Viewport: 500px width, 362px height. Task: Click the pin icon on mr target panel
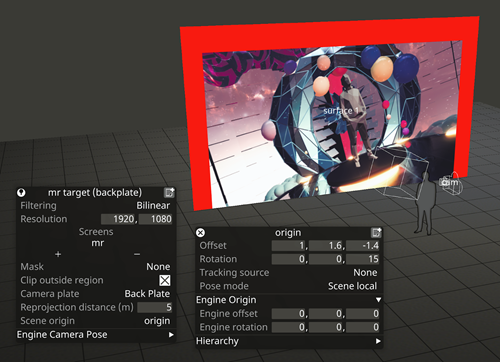click(x=21, y=192)
